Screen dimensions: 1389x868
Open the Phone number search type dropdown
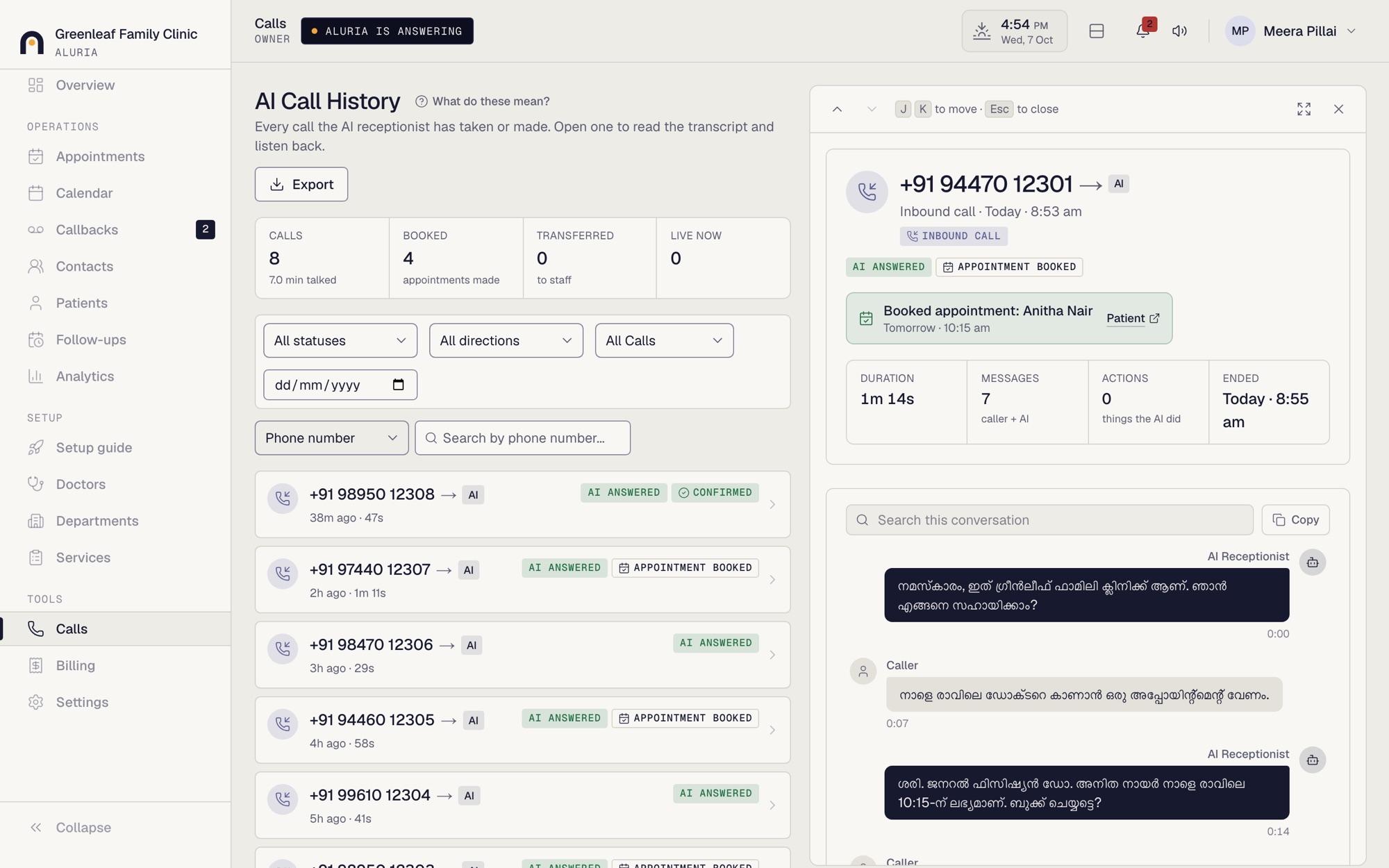click(331, 438)
